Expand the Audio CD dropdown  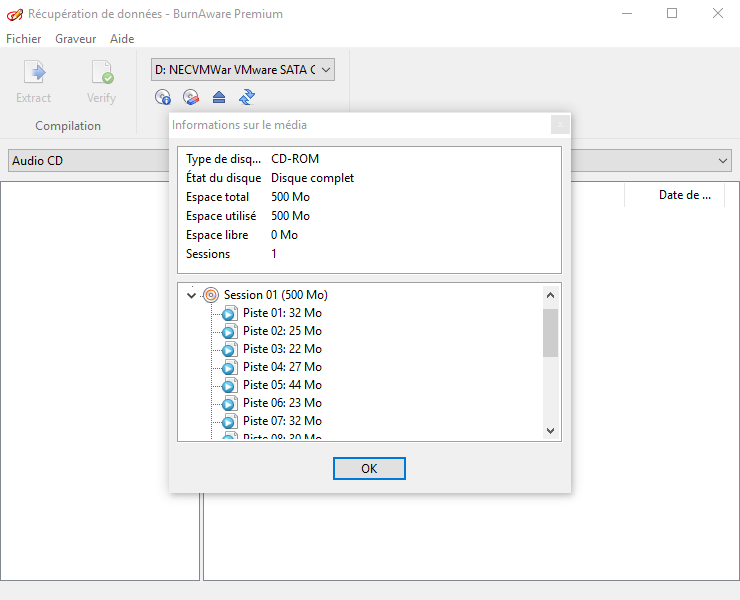[x=723, y=161]
